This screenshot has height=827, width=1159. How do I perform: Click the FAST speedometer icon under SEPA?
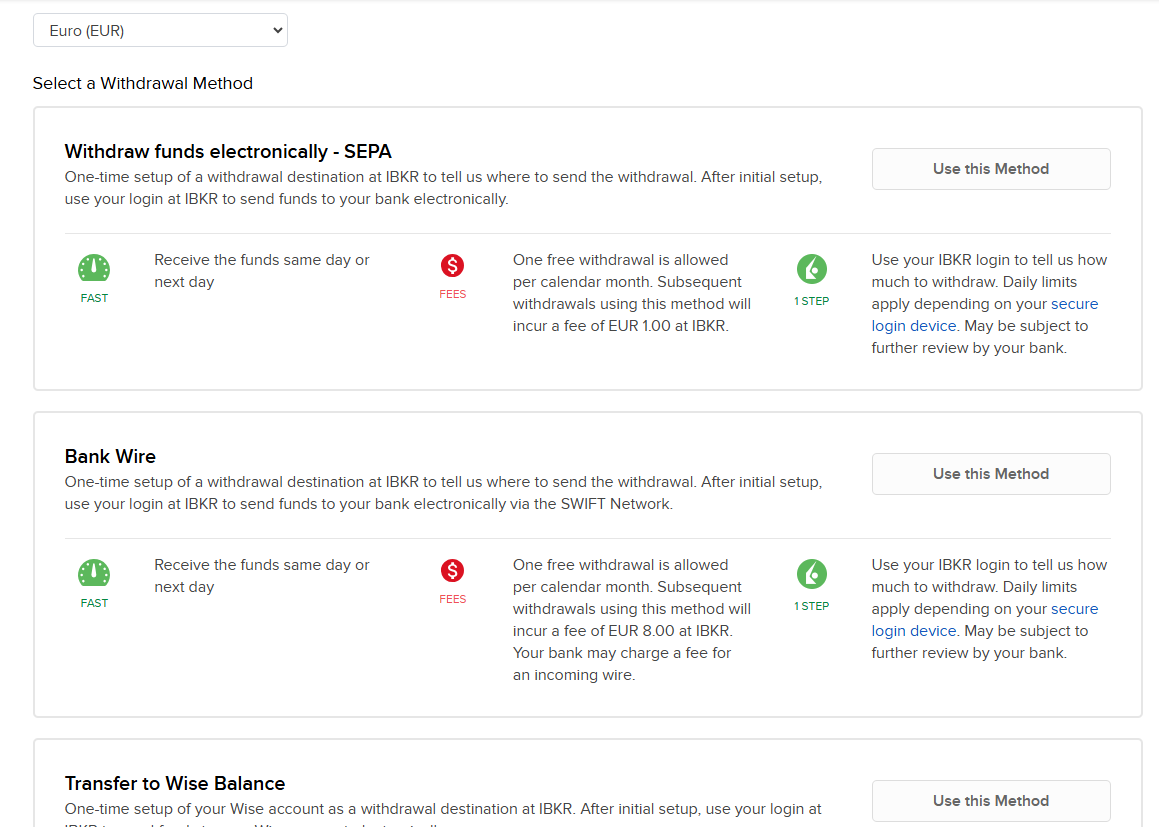tap(94, 268)
